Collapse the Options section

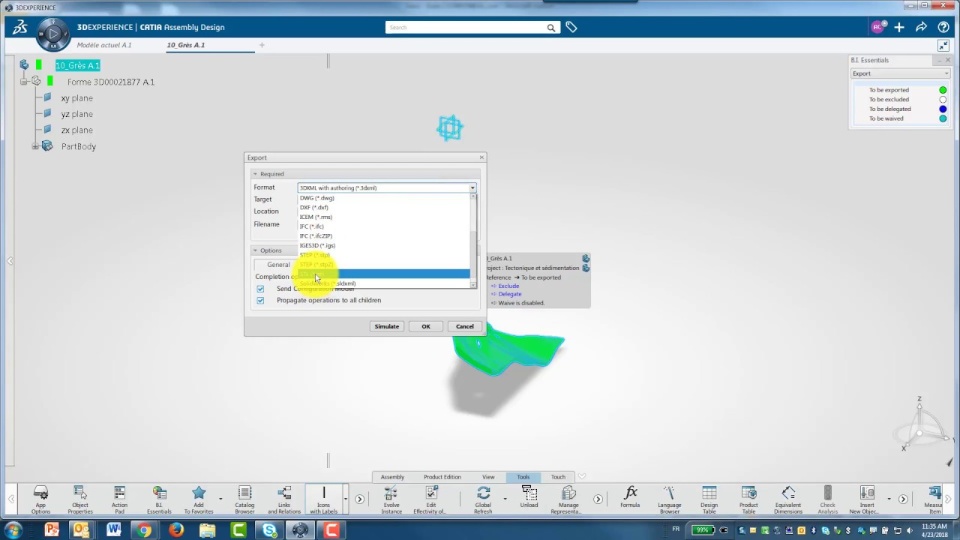[x=255, y=250]
